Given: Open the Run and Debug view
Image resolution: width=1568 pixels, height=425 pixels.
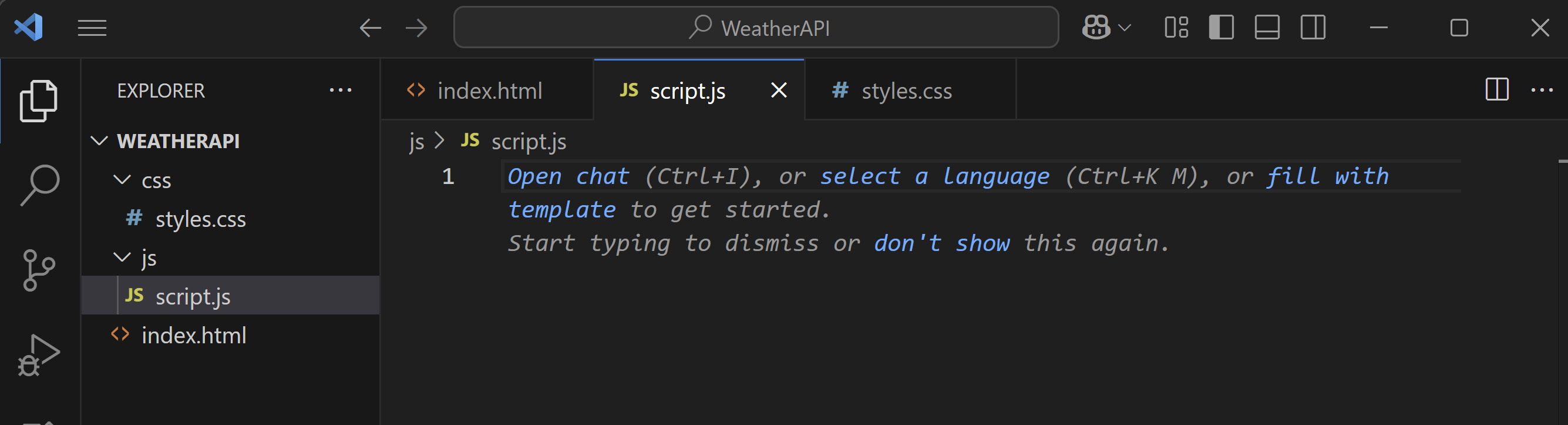Looking at the screenshot, I should (38, 355).
